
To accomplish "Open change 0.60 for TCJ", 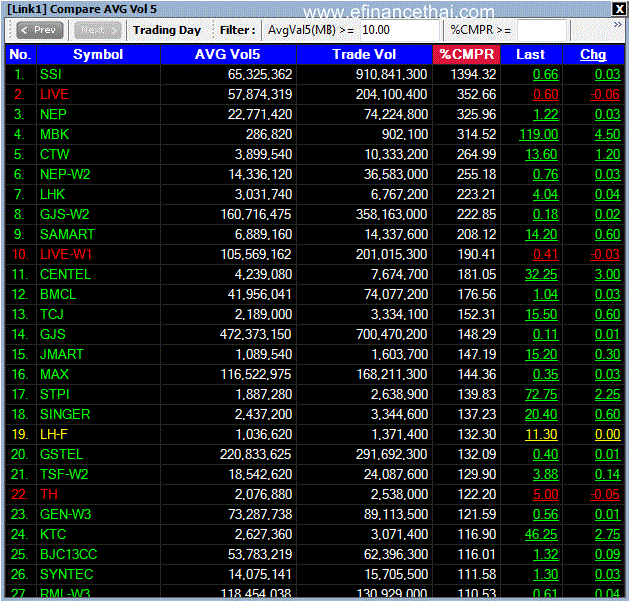I will 608,314.
